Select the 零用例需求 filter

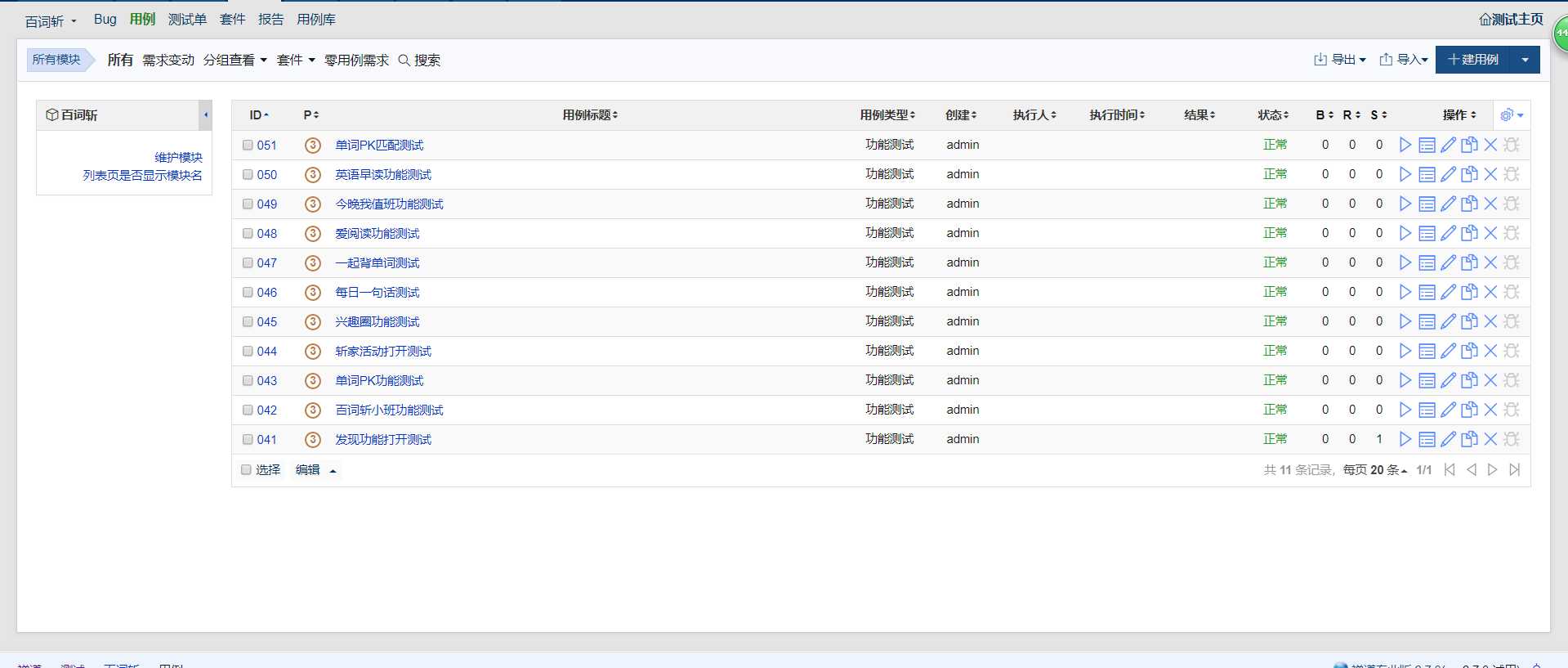356,60
